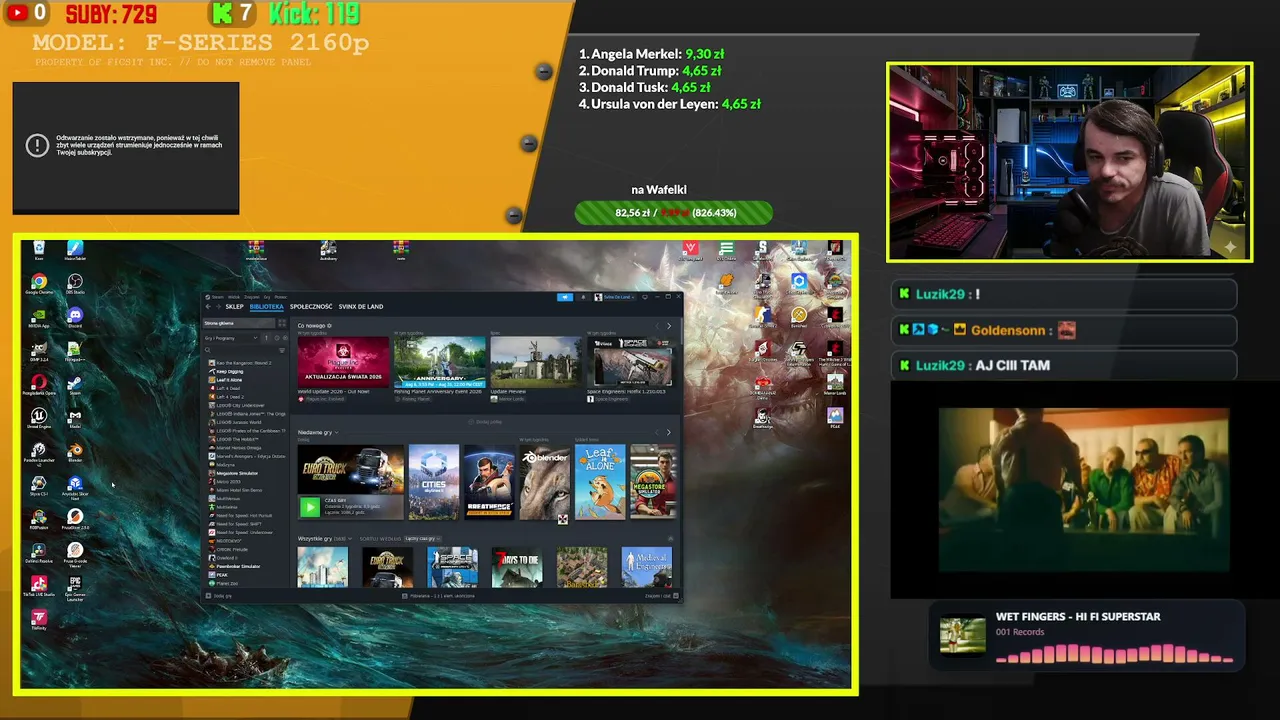1280x720 pixels.
Task: Click the Steam forward navigation arrow
Action: 217,307
